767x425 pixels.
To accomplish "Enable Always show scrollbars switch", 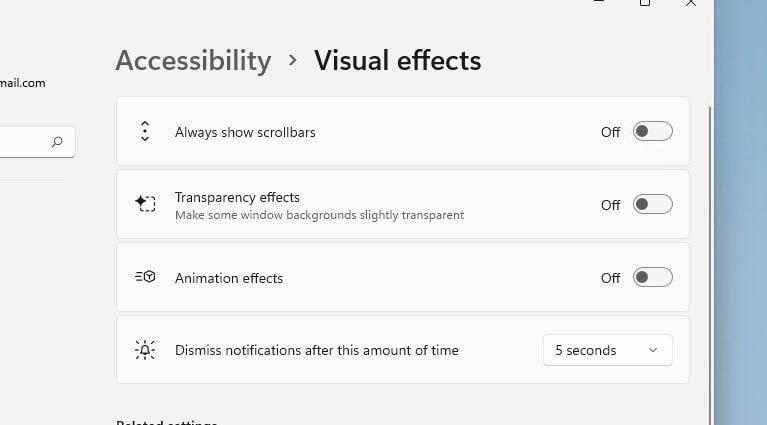I will click(652, 131).
